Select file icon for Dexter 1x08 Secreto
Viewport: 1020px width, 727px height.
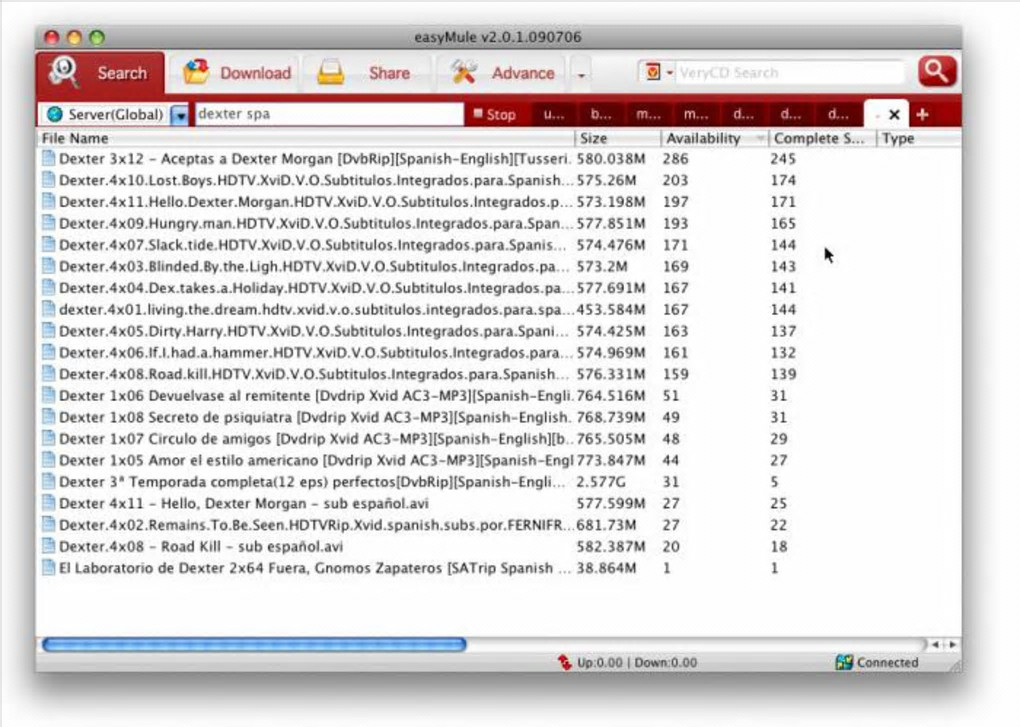click(x=48, y=416)
